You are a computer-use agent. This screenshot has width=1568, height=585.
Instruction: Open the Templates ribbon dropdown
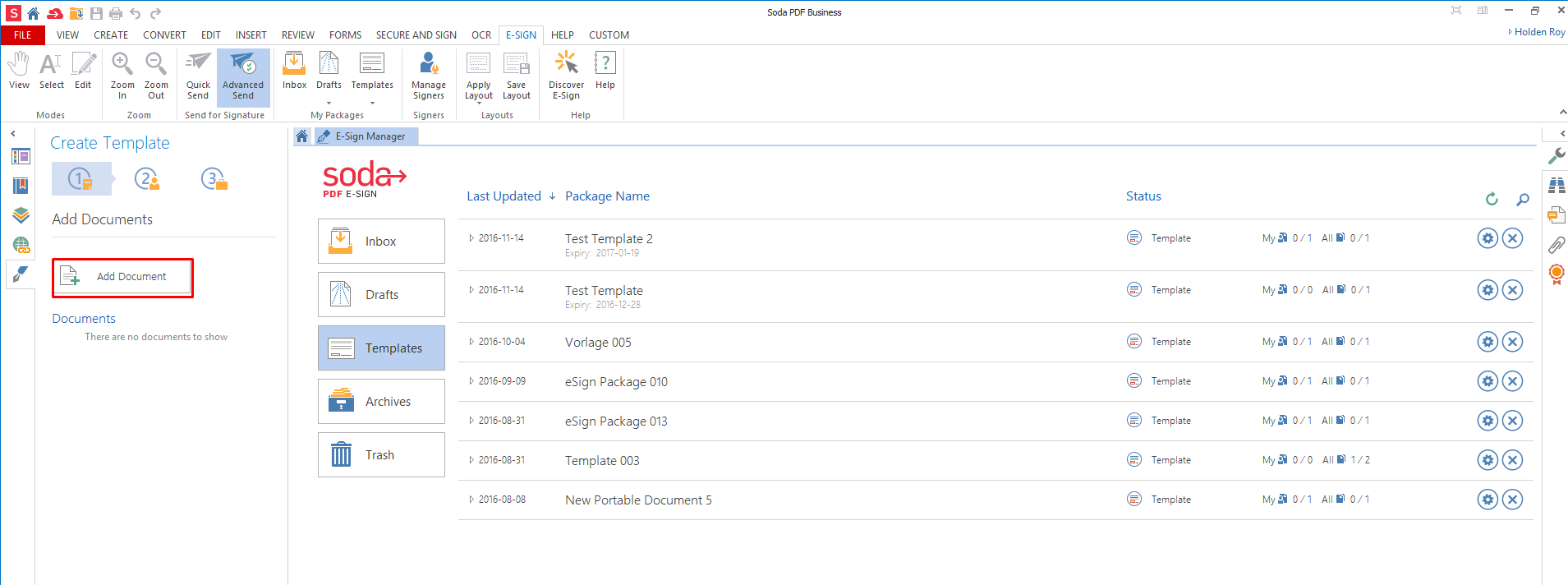point(372,103)
